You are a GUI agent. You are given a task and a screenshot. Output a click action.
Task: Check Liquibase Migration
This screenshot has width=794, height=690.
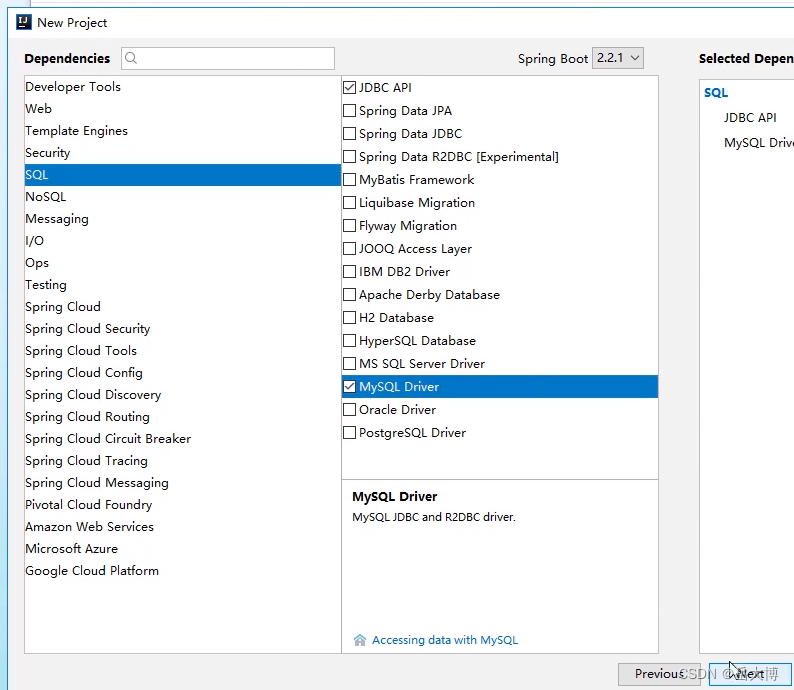click(349, 202)
